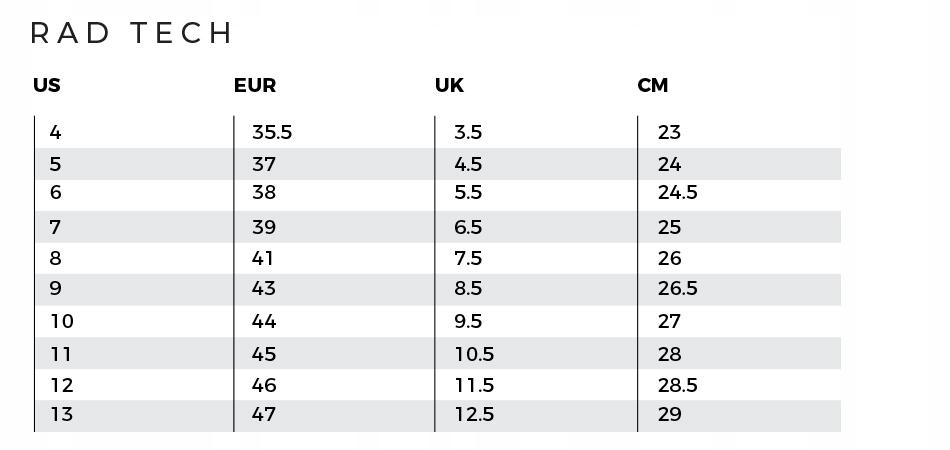Click the 26.5 CM cell
The height and width of the screenshot is (450, 950).
pyautogui.click(x=677, y=288)
